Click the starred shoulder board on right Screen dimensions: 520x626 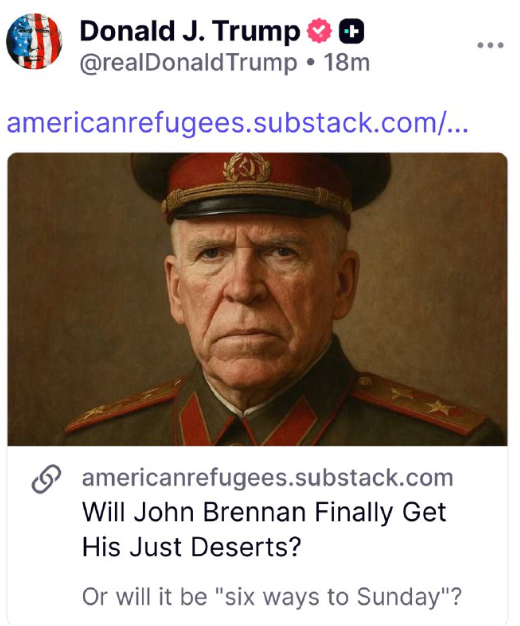(x=419, y=403)
